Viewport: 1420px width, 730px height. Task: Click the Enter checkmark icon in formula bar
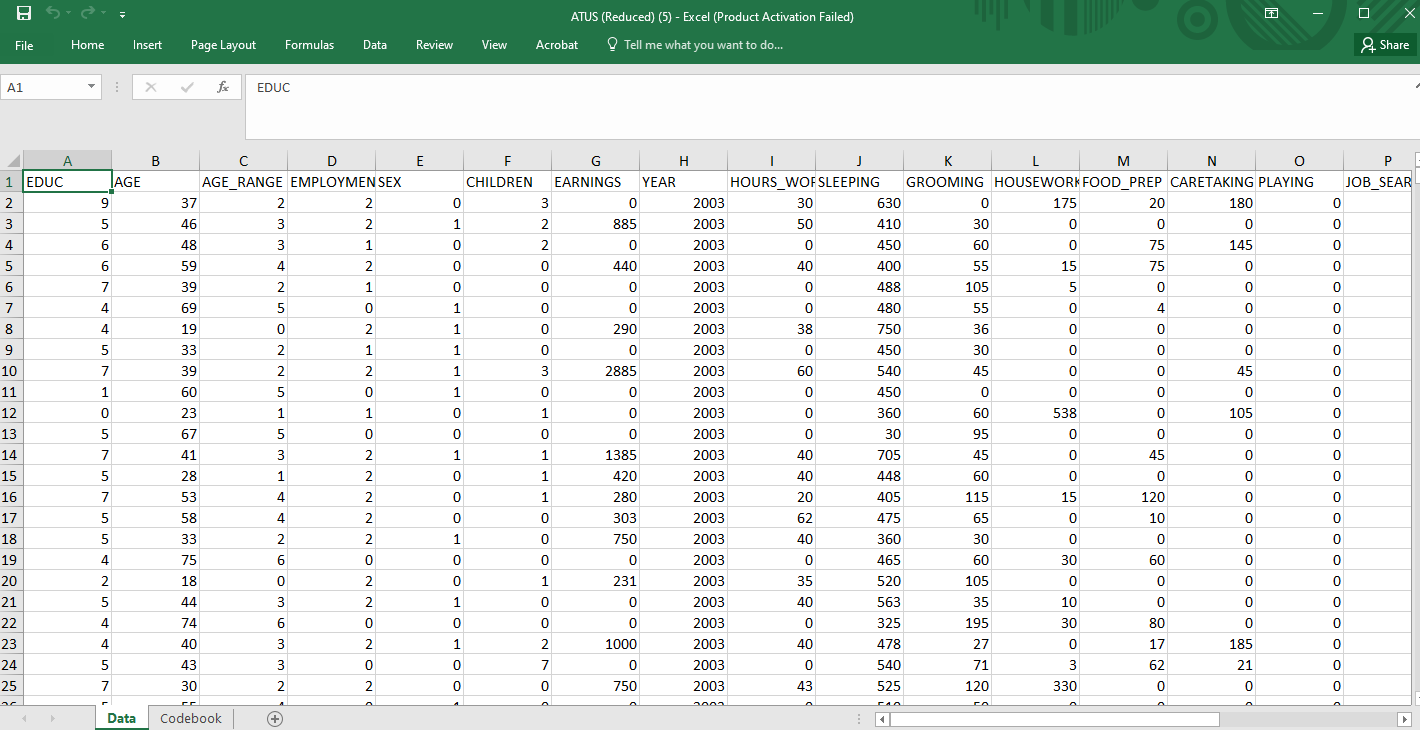[186, 87]
